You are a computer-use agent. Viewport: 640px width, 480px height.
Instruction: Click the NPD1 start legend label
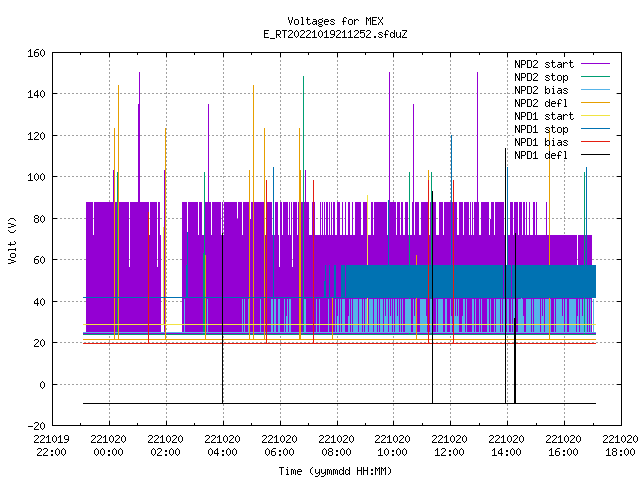(544, 116)
